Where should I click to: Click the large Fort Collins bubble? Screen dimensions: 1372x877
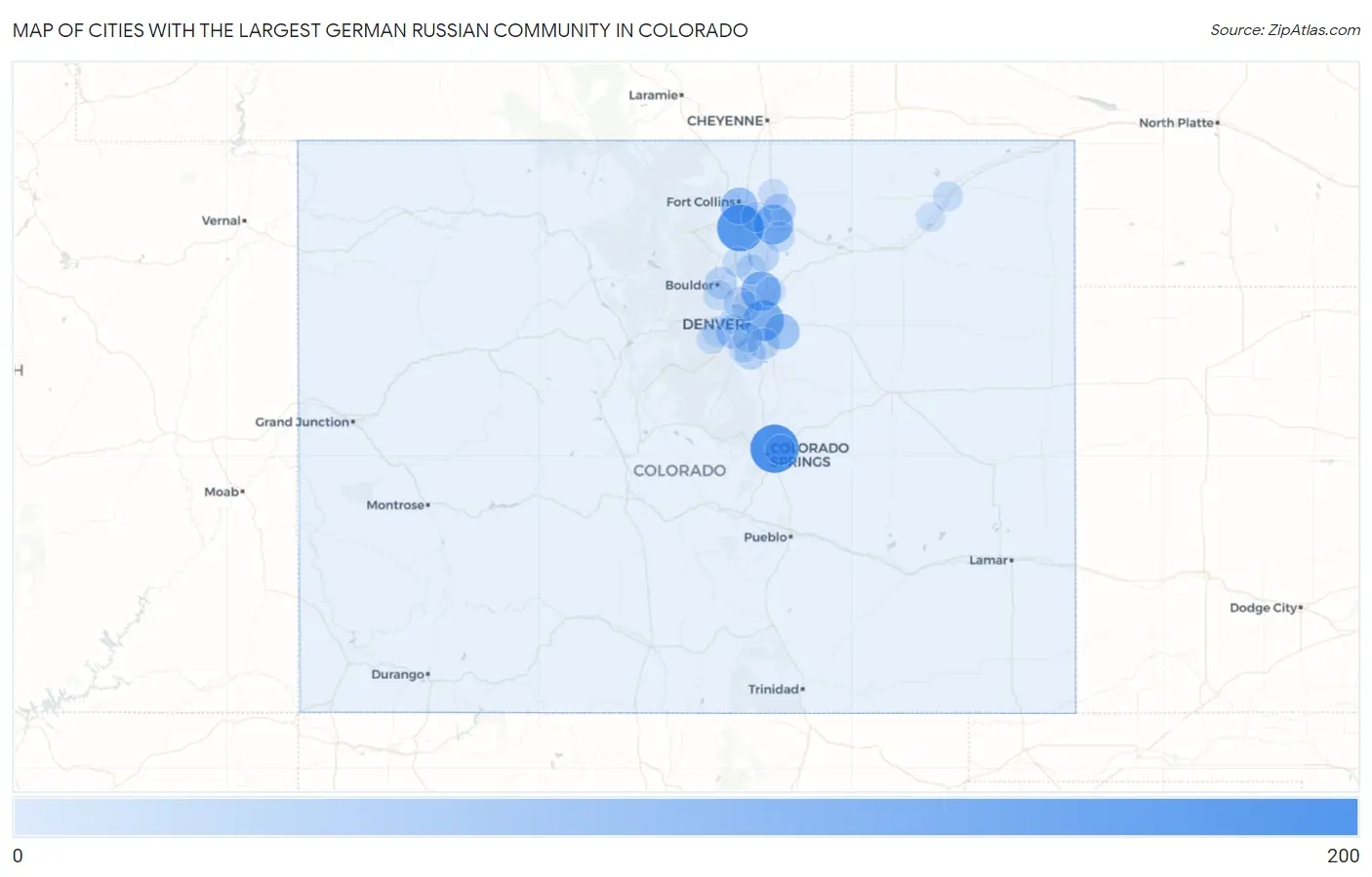point(740,228)
